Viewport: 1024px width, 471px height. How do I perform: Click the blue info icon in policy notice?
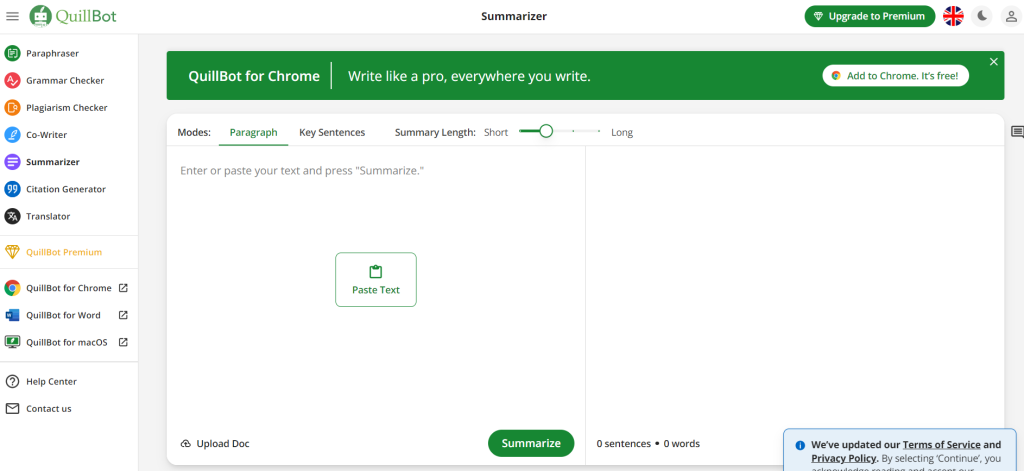point(800,446)
